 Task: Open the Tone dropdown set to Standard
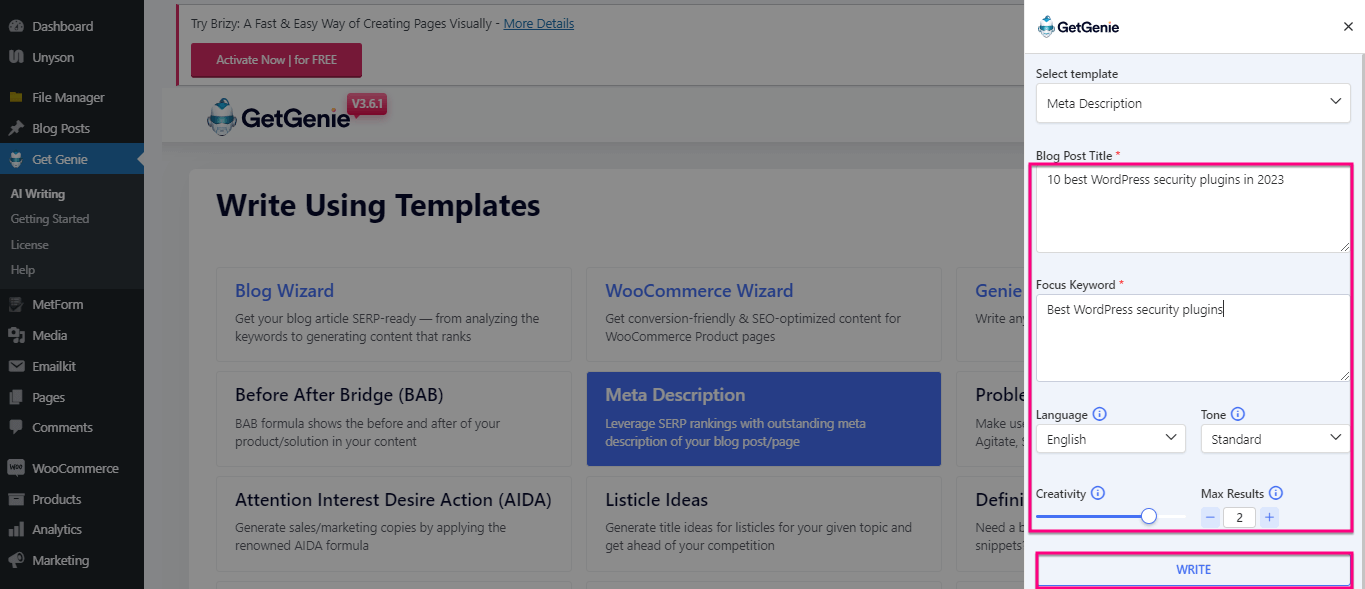[x=1276, y=439]
